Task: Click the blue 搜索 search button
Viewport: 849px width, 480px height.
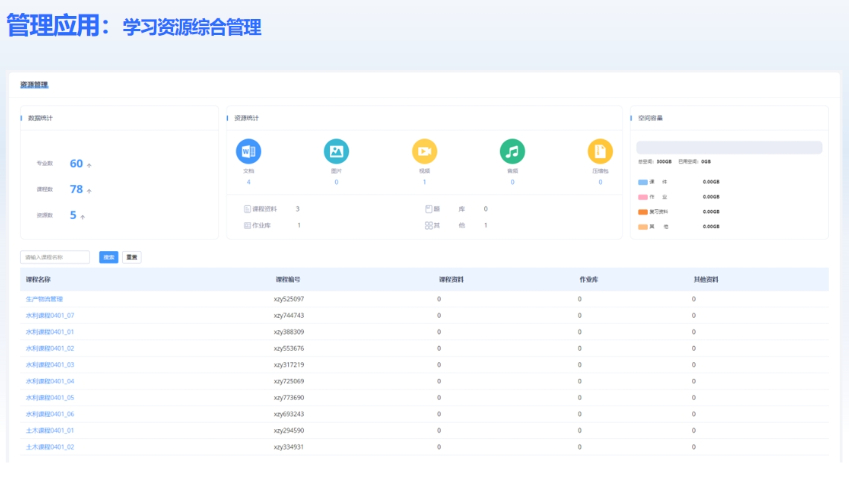Action: pos(109,257)
